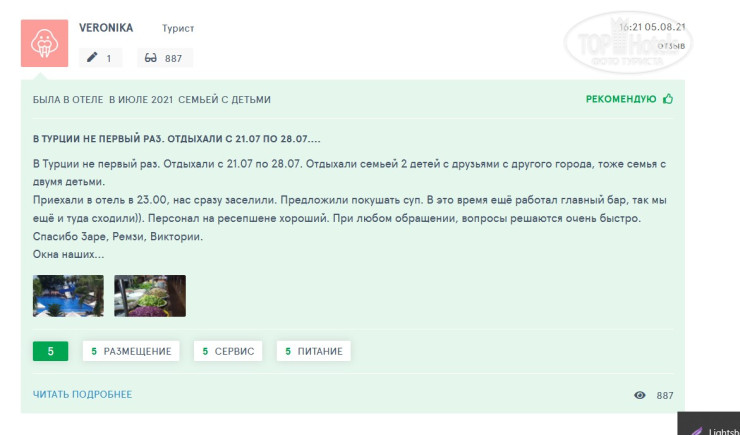
Task: Open the swimming pool photo thumbnail
Action: tap(68, 296)
